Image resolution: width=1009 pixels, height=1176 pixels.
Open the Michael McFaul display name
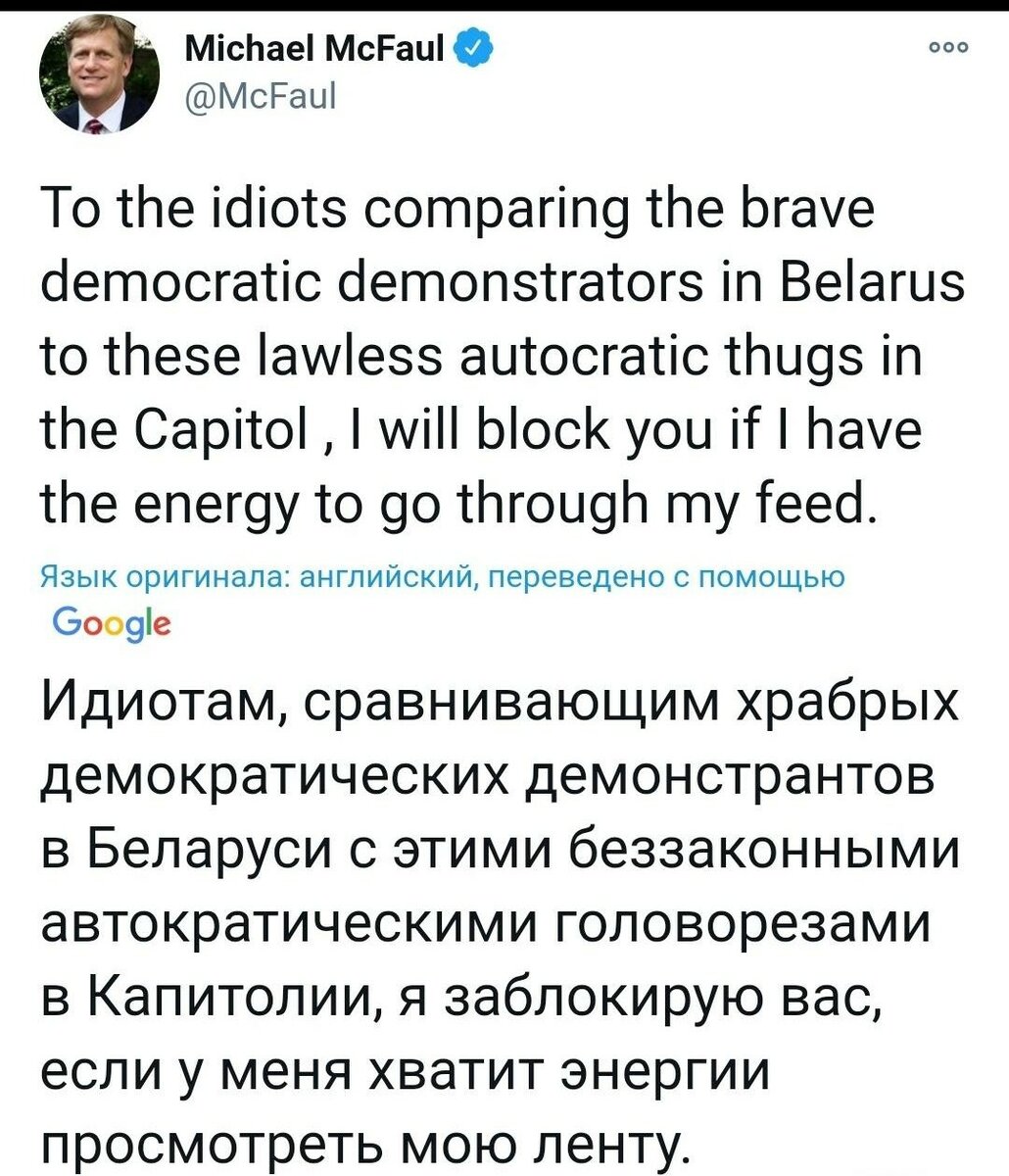[314, 46]
